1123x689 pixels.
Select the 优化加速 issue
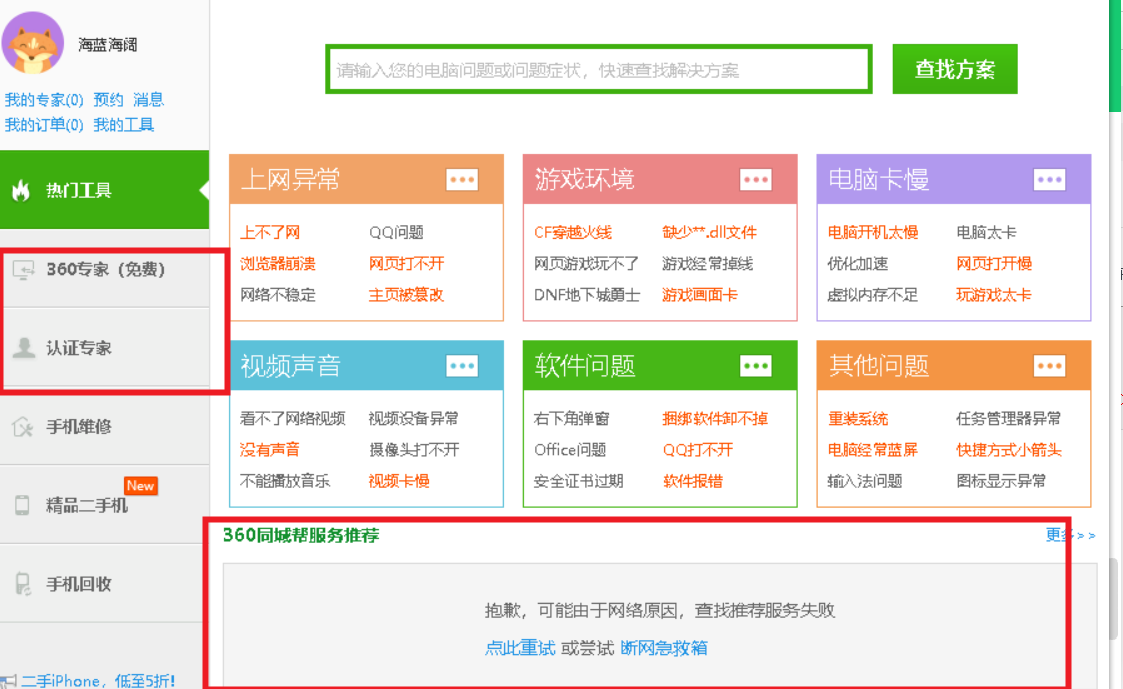tap(857, 264)
